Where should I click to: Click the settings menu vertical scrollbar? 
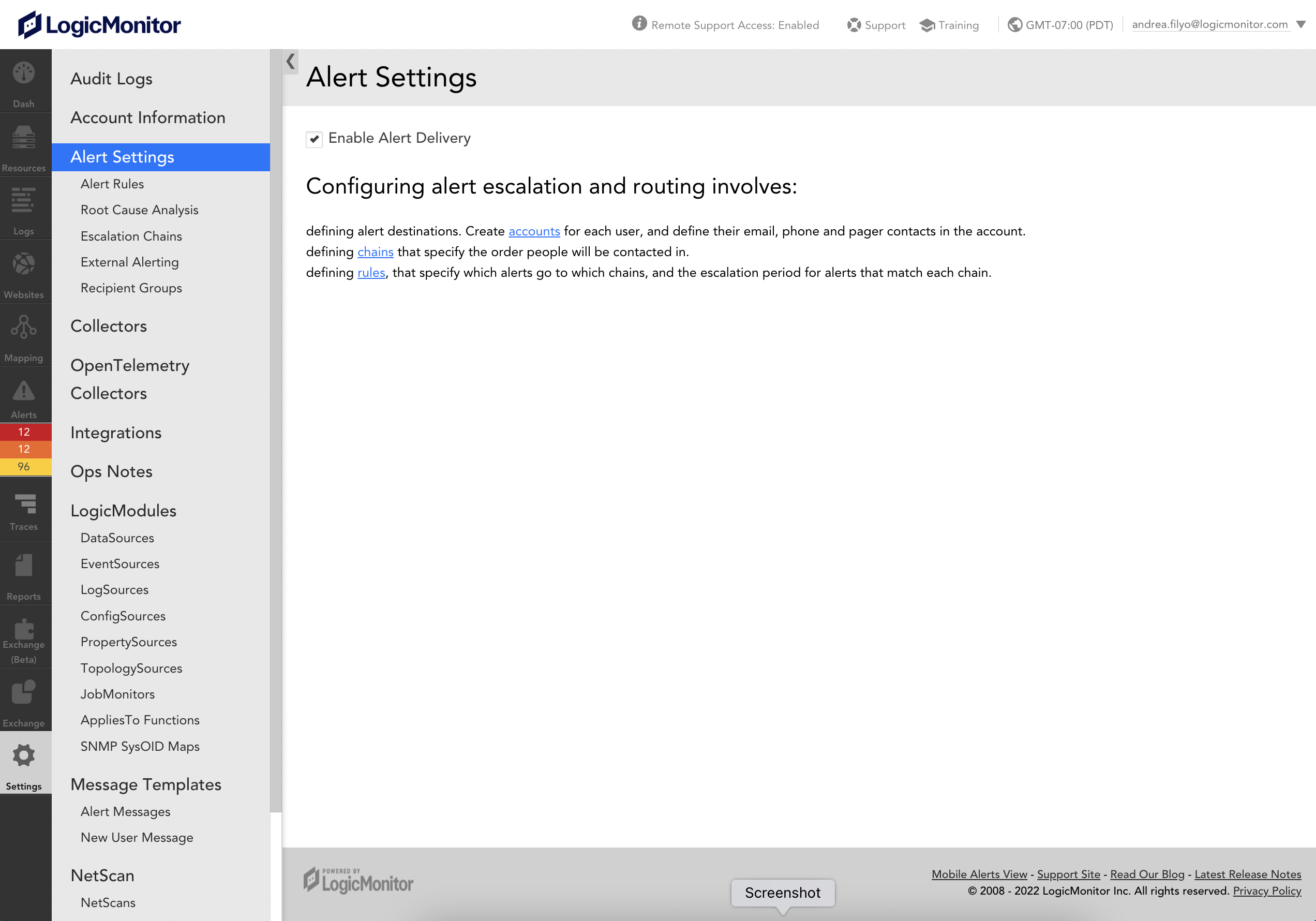(x=276, y=430)
